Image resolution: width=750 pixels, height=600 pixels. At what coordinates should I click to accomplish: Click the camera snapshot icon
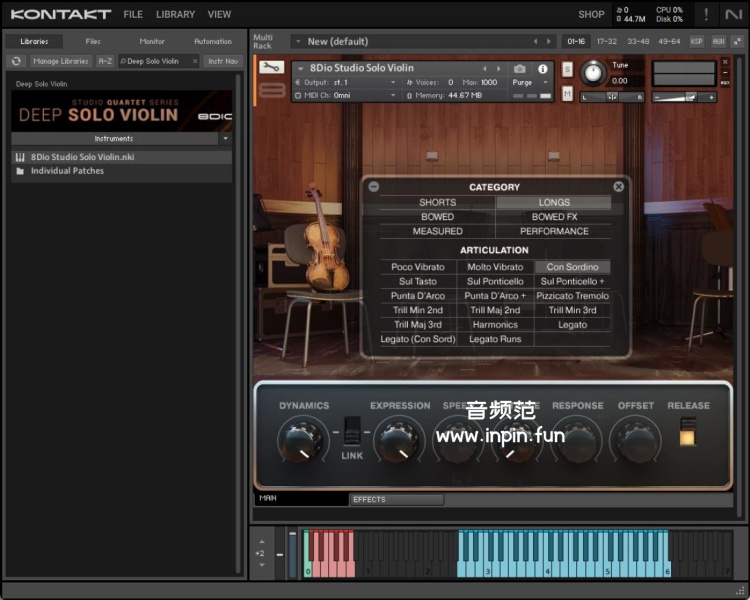click(519, 69)
